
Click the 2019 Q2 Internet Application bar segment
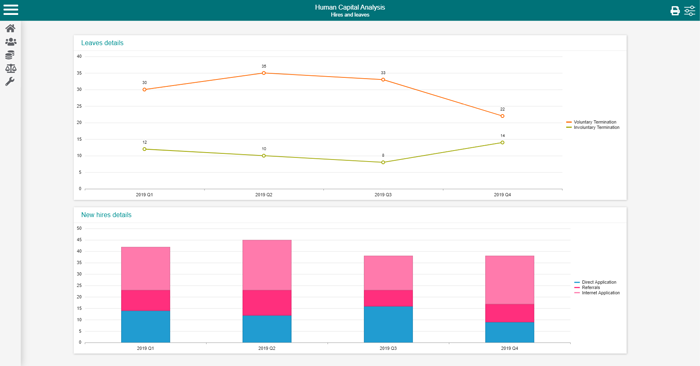(x=267, y=265)
